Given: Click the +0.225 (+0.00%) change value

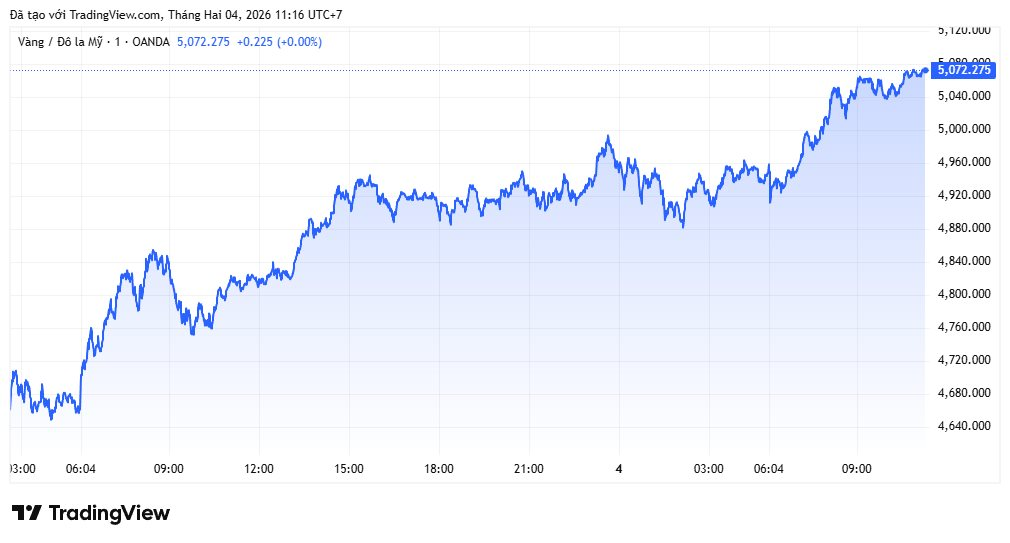Looking at the screenshot, I should coord(279,41).
